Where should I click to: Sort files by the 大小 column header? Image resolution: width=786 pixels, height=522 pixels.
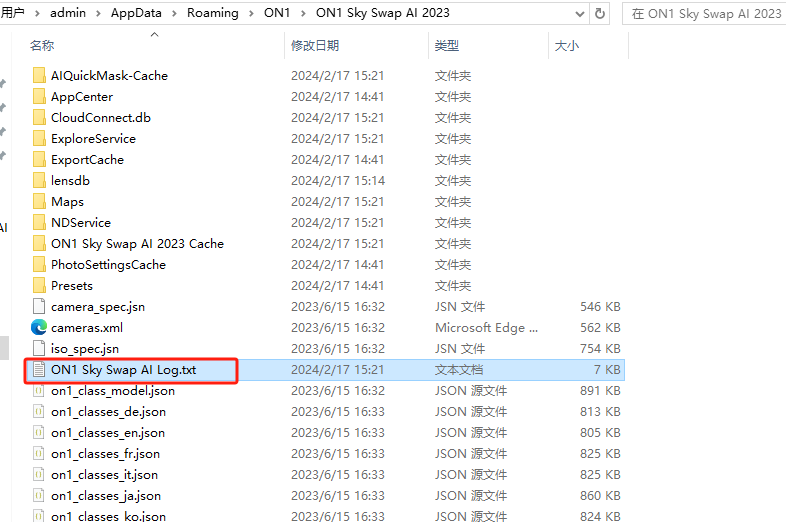click(x=565, y=46)
